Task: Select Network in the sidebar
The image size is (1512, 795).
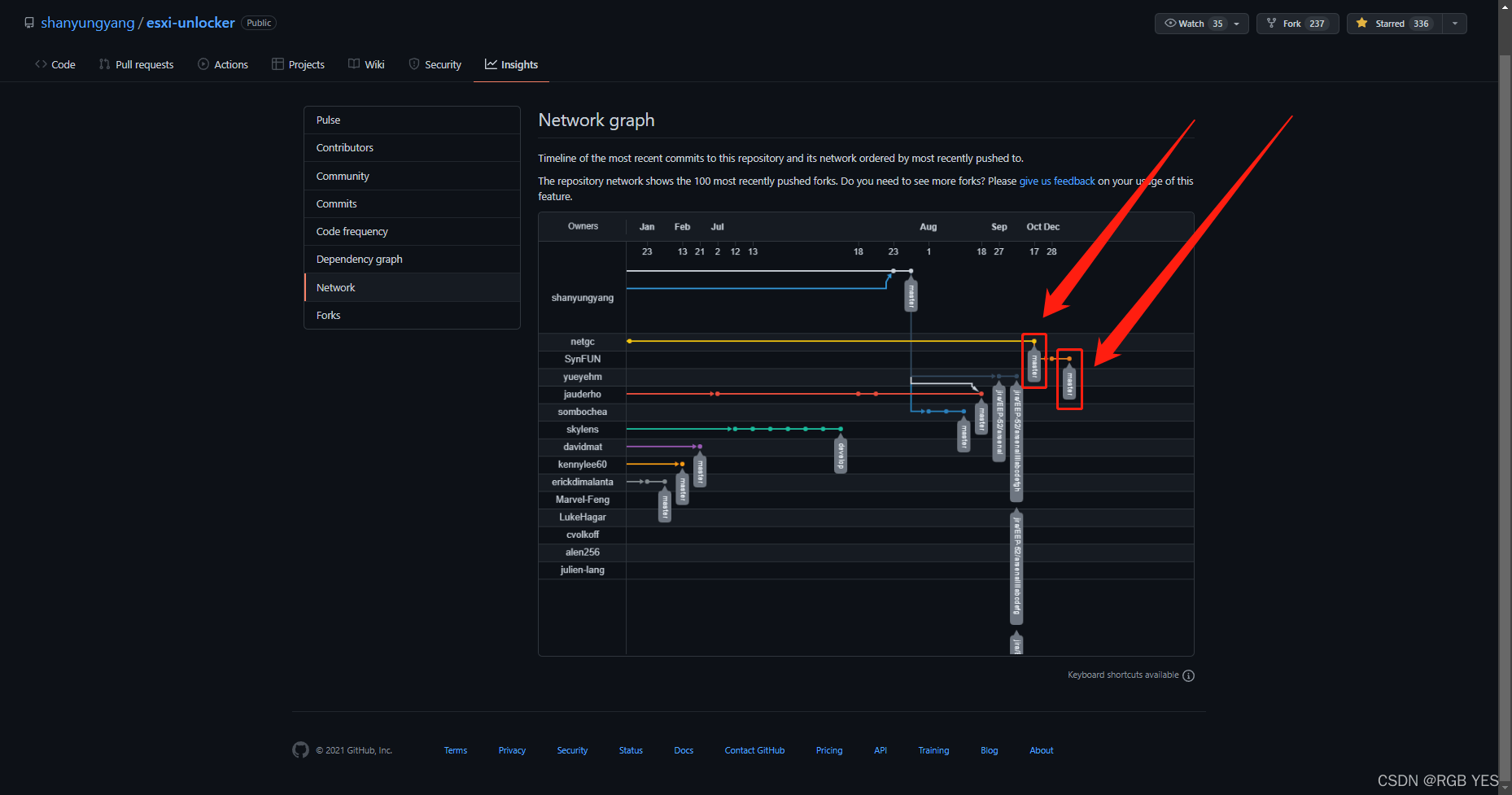Action: (x=412, y=287)
